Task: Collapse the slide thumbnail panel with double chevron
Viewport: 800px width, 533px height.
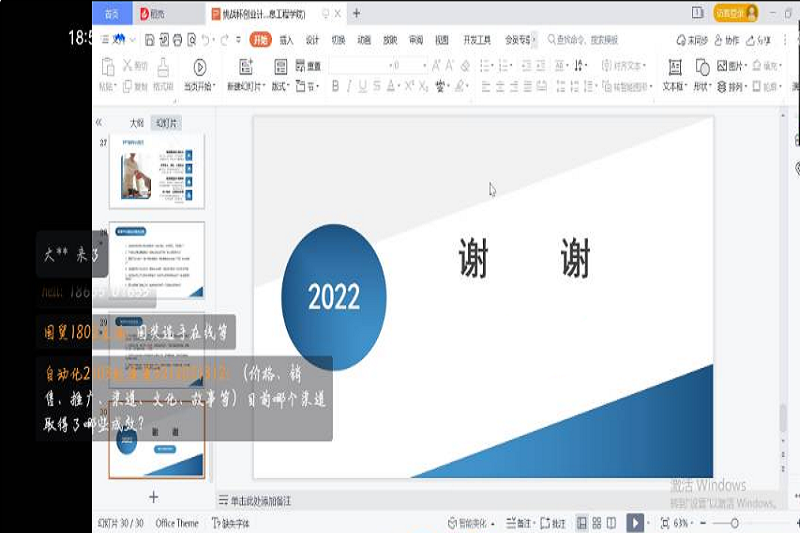Action: tap(99, 122)
